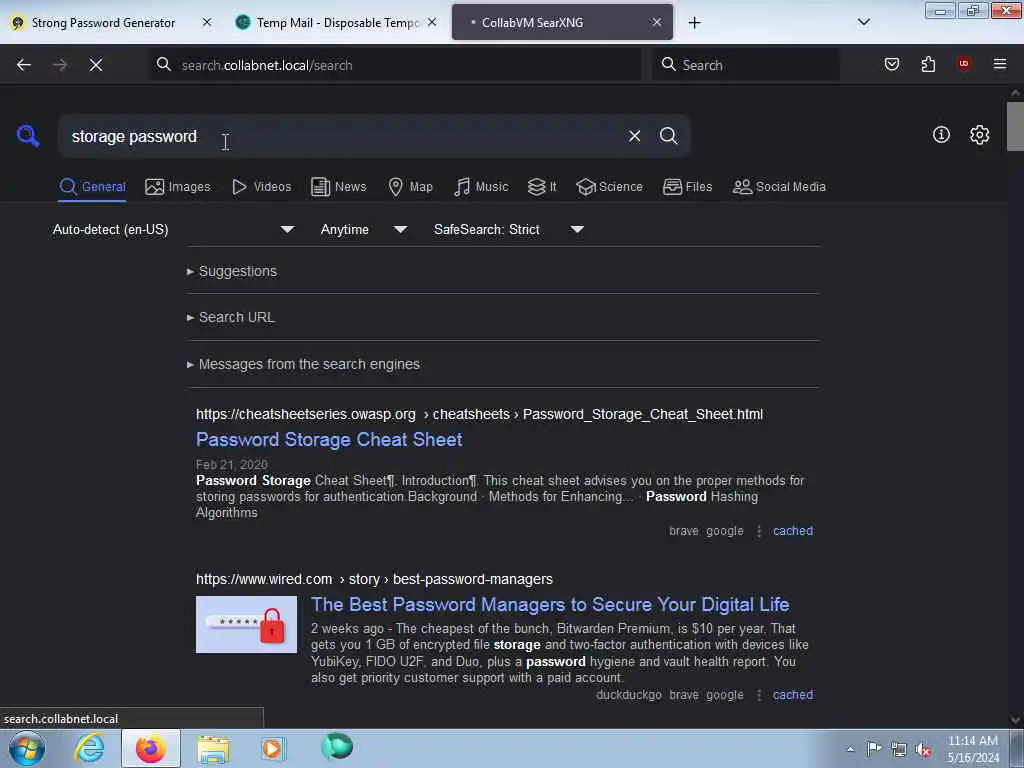
Task: Switch to Strong Password Generator tab
Action: [103, 23]
